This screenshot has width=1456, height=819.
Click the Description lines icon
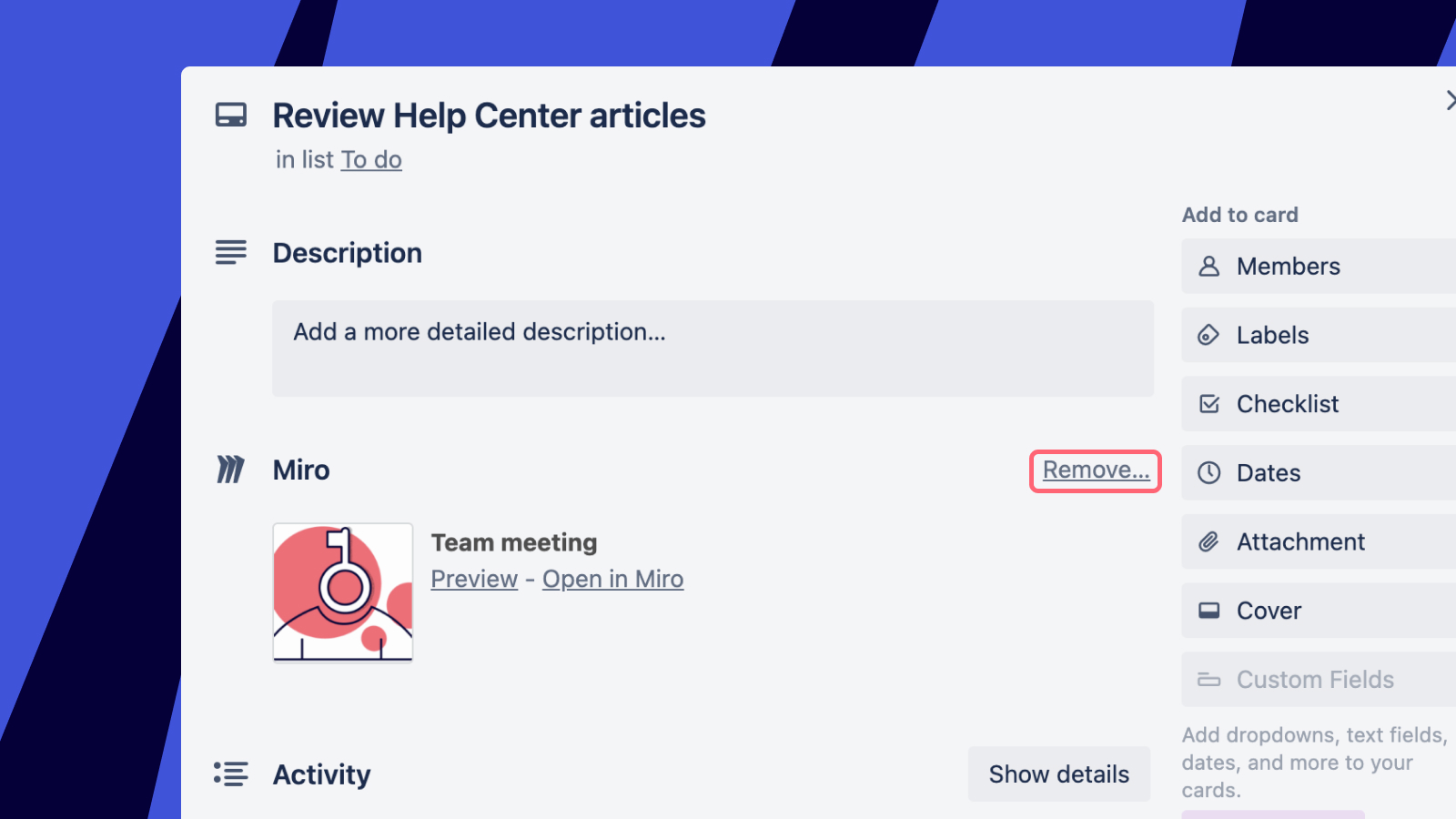pyautogui.click(x=231, y=252)
